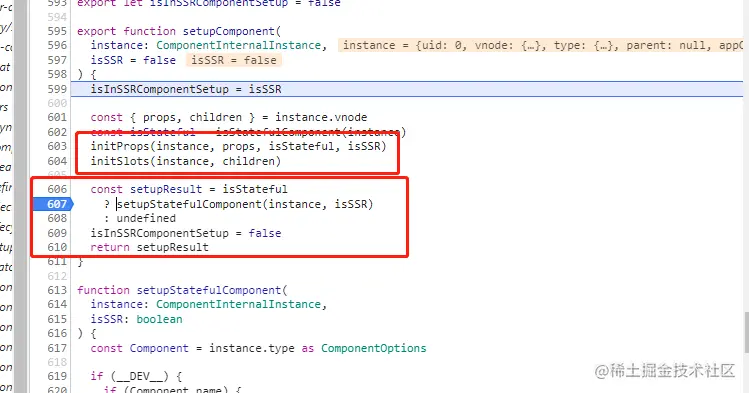Set a breakpoint on line number 599
Image resolution: width=749 pixels, height=393 pixels.
57,89
